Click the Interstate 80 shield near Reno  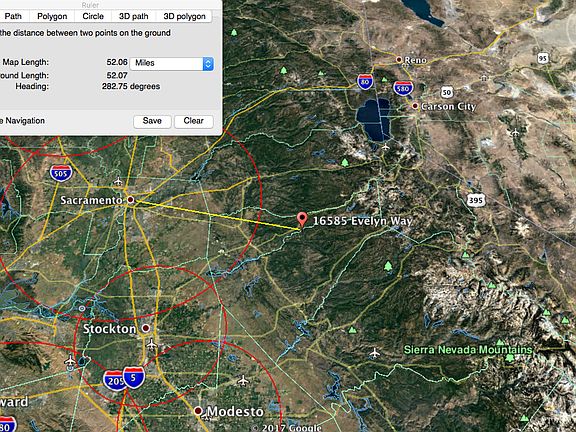pos(365,82)
